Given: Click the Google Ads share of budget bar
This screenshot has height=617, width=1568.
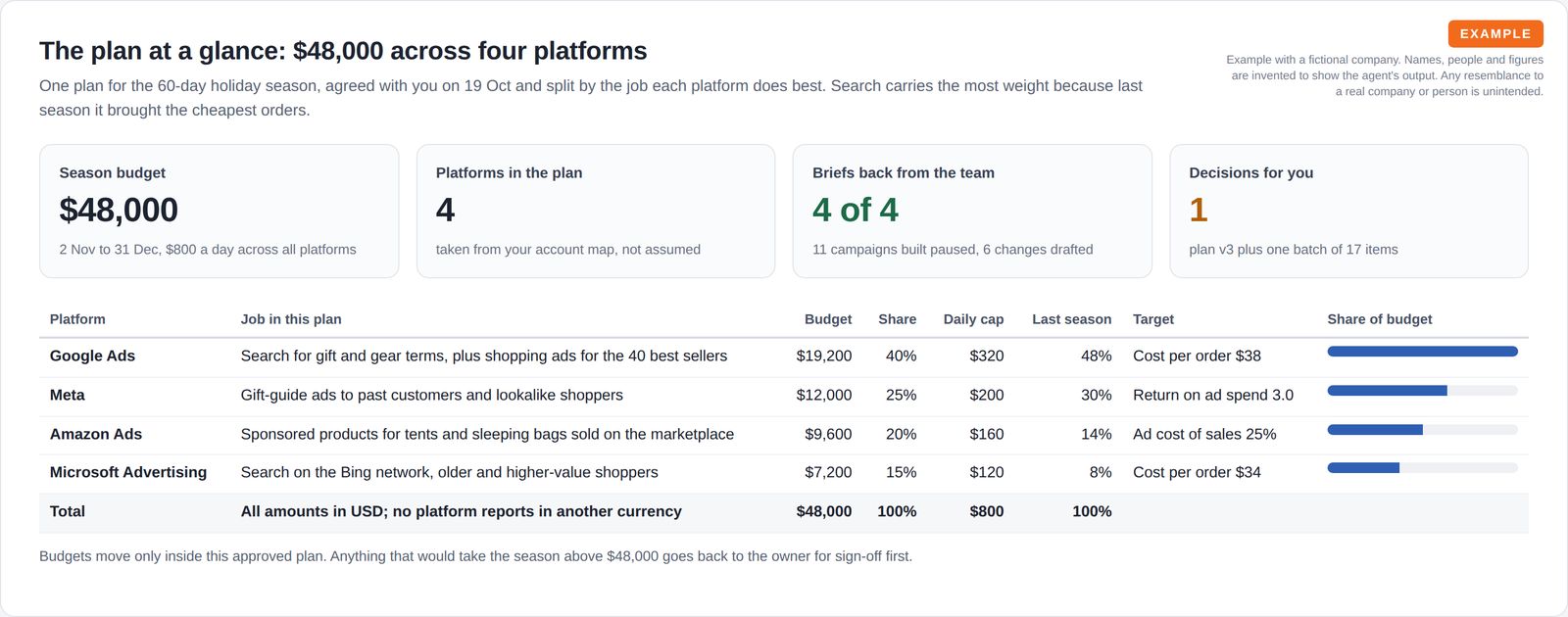Looking at the screenshot, I should pyautogui.click(x=1422, y=352).
